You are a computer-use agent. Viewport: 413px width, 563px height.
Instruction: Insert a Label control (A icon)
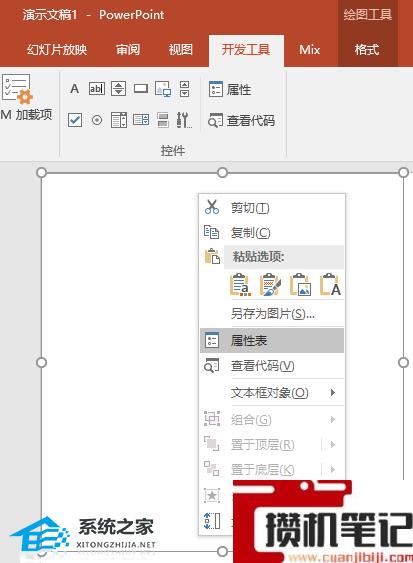click(74, 89)
